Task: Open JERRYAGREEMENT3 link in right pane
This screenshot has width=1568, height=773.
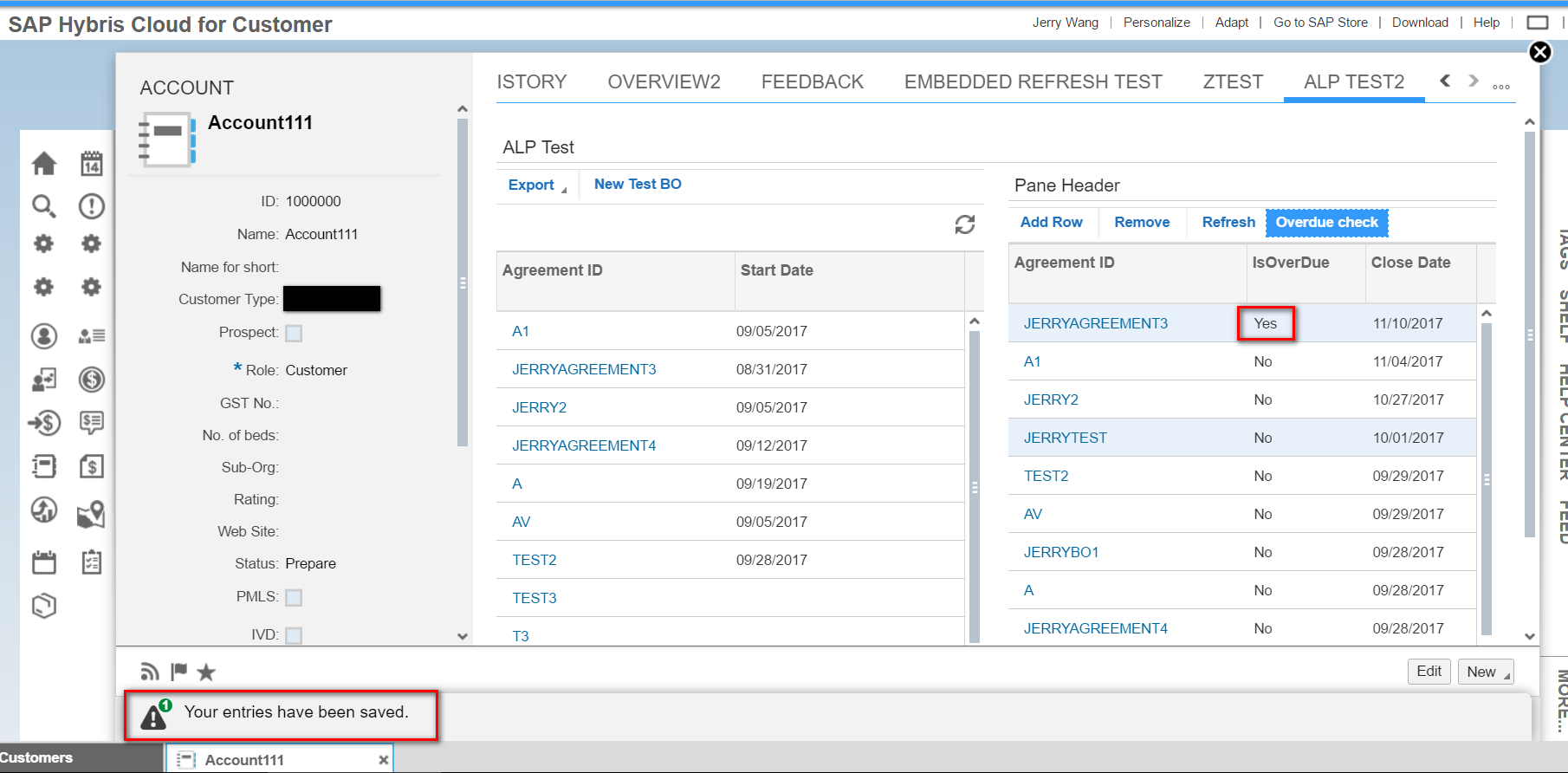Action: (x=1095, y=323)
